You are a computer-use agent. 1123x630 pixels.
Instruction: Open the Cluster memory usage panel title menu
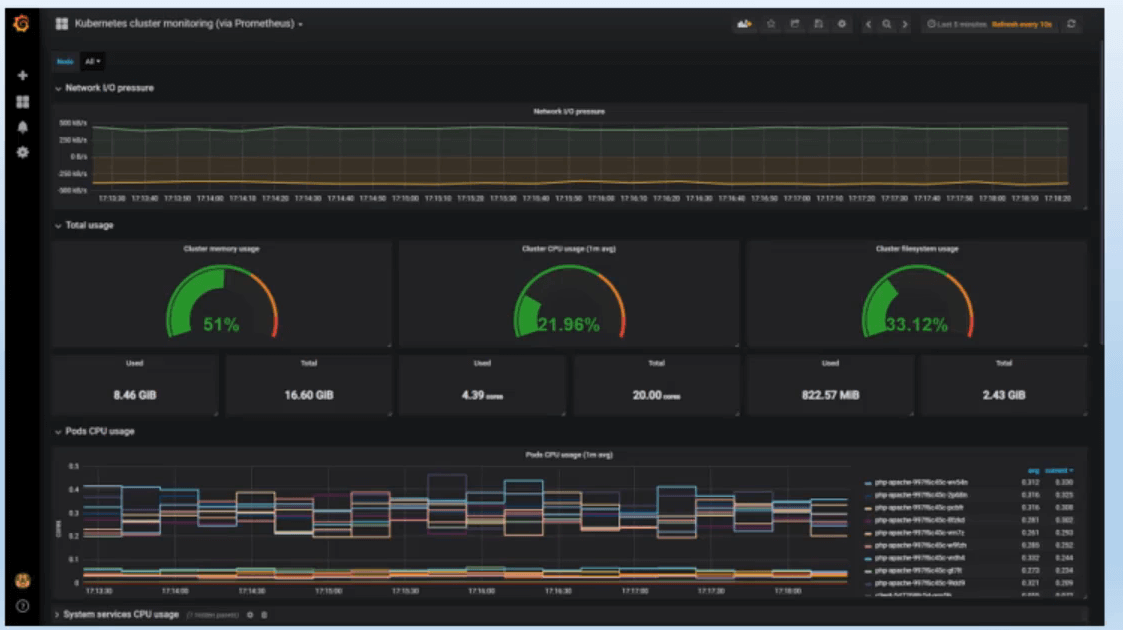(221, 249)
